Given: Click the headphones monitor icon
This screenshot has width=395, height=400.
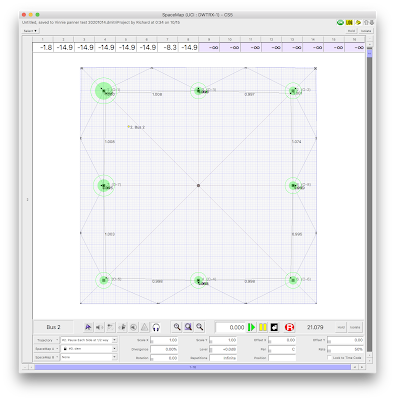Looking at the screenshot, I should [x=156, y=327].
